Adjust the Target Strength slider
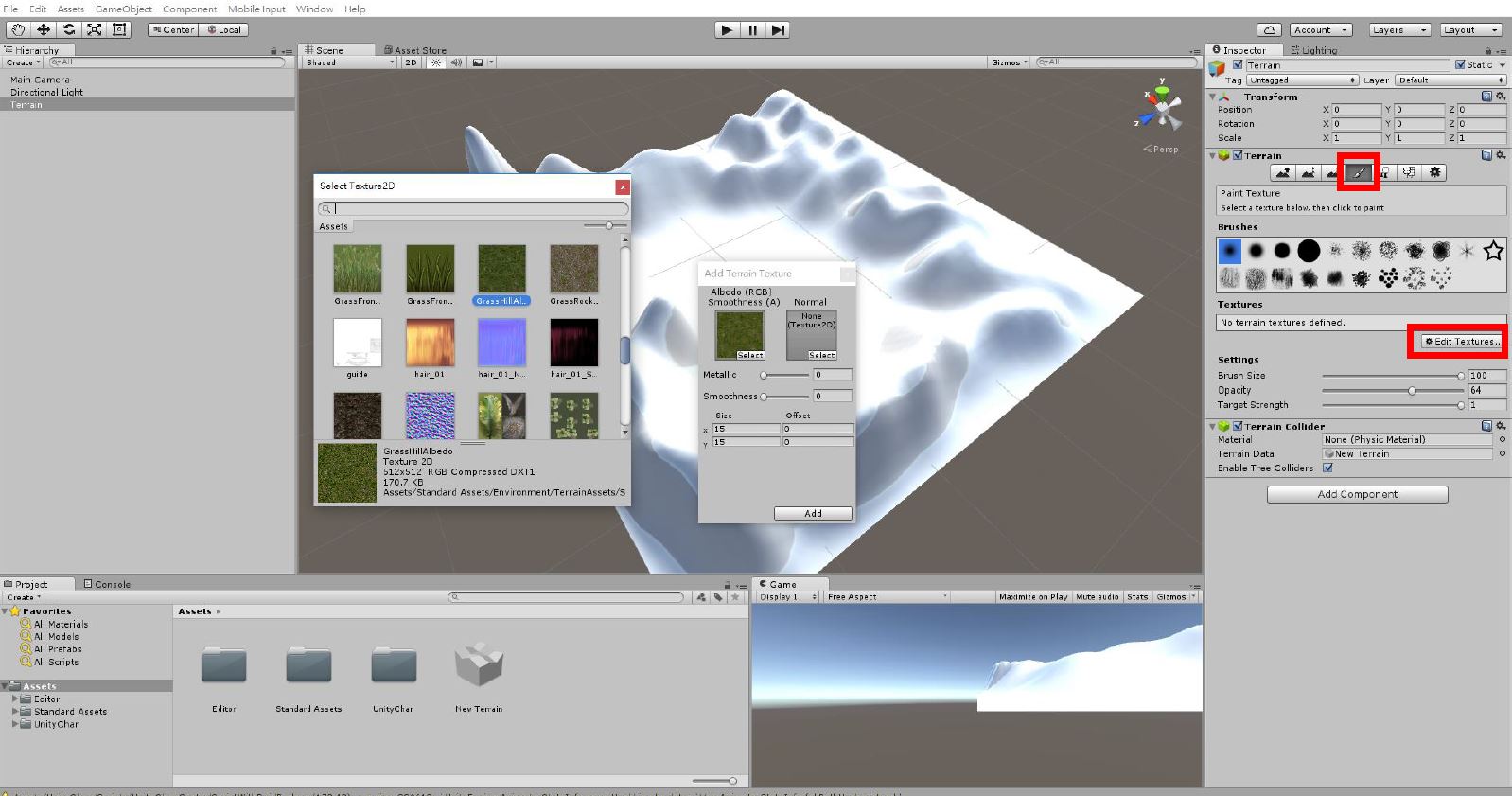1512x796 pixels. [x=1391, y=404]
